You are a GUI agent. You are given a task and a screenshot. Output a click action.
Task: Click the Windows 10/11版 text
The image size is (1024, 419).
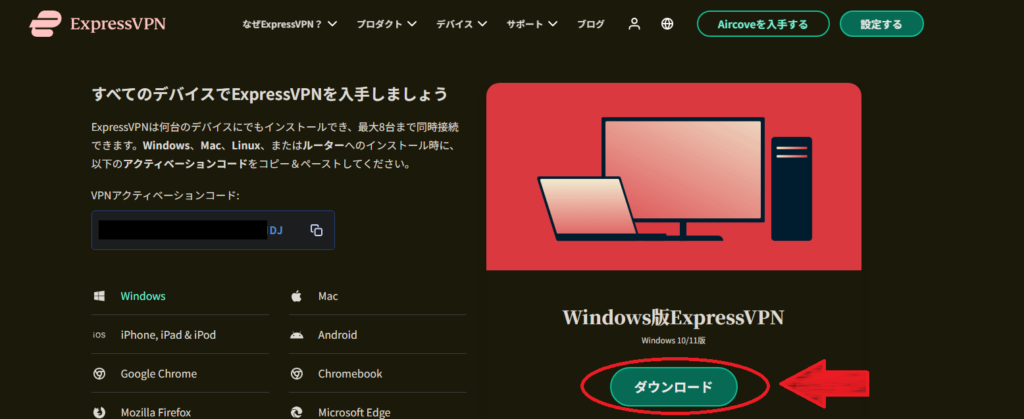click(x=673, y=341)
